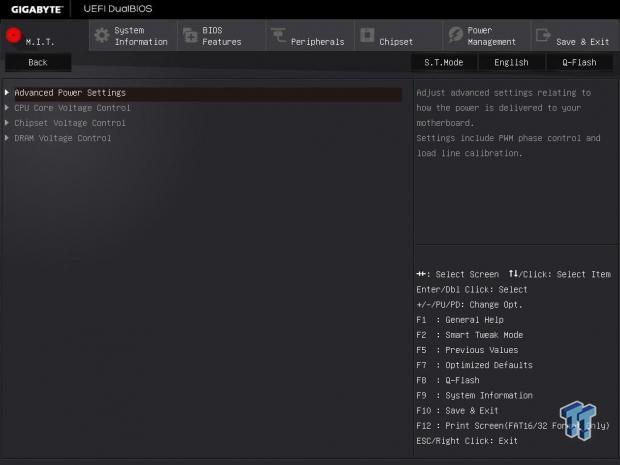Click the Chipset chip icon
Viewport: 620px width, 465px height.
(x=366, y=36)
